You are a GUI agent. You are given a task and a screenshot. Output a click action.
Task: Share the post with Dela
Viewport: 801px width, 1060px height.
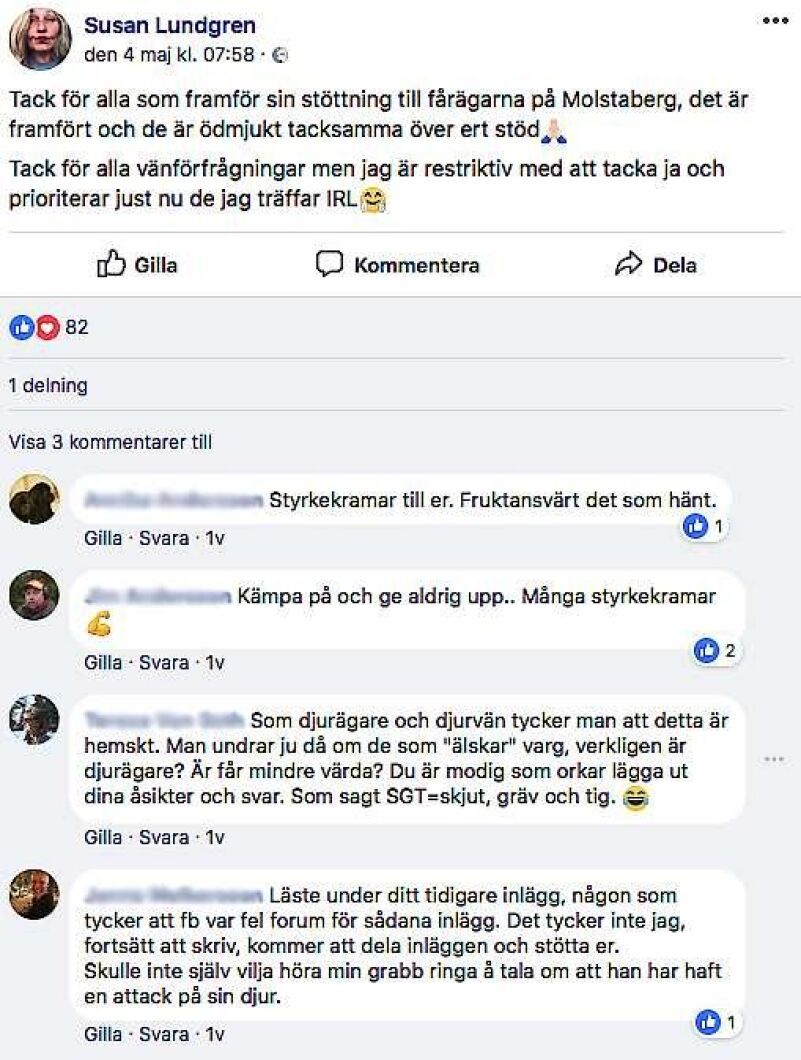[x=656, y=265]
